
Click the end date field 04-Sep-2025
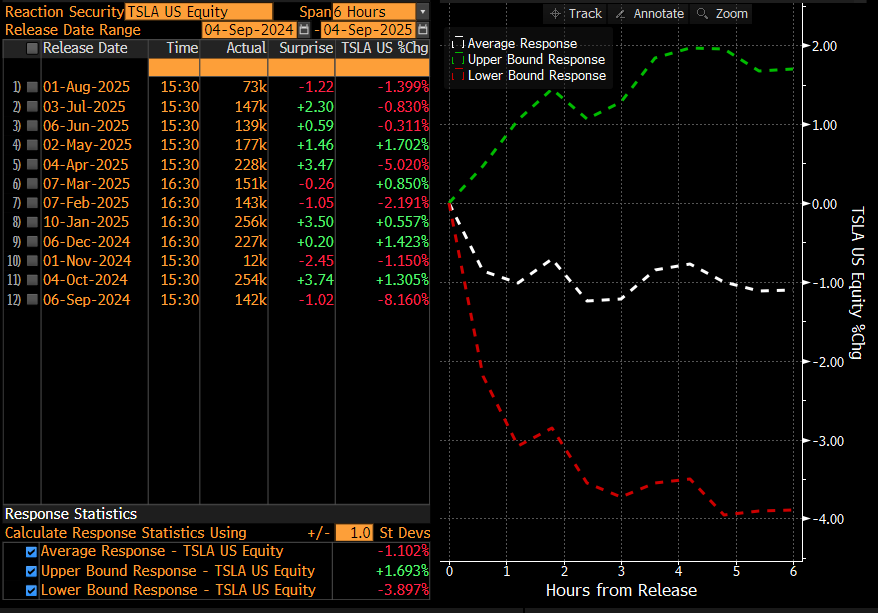368,30
